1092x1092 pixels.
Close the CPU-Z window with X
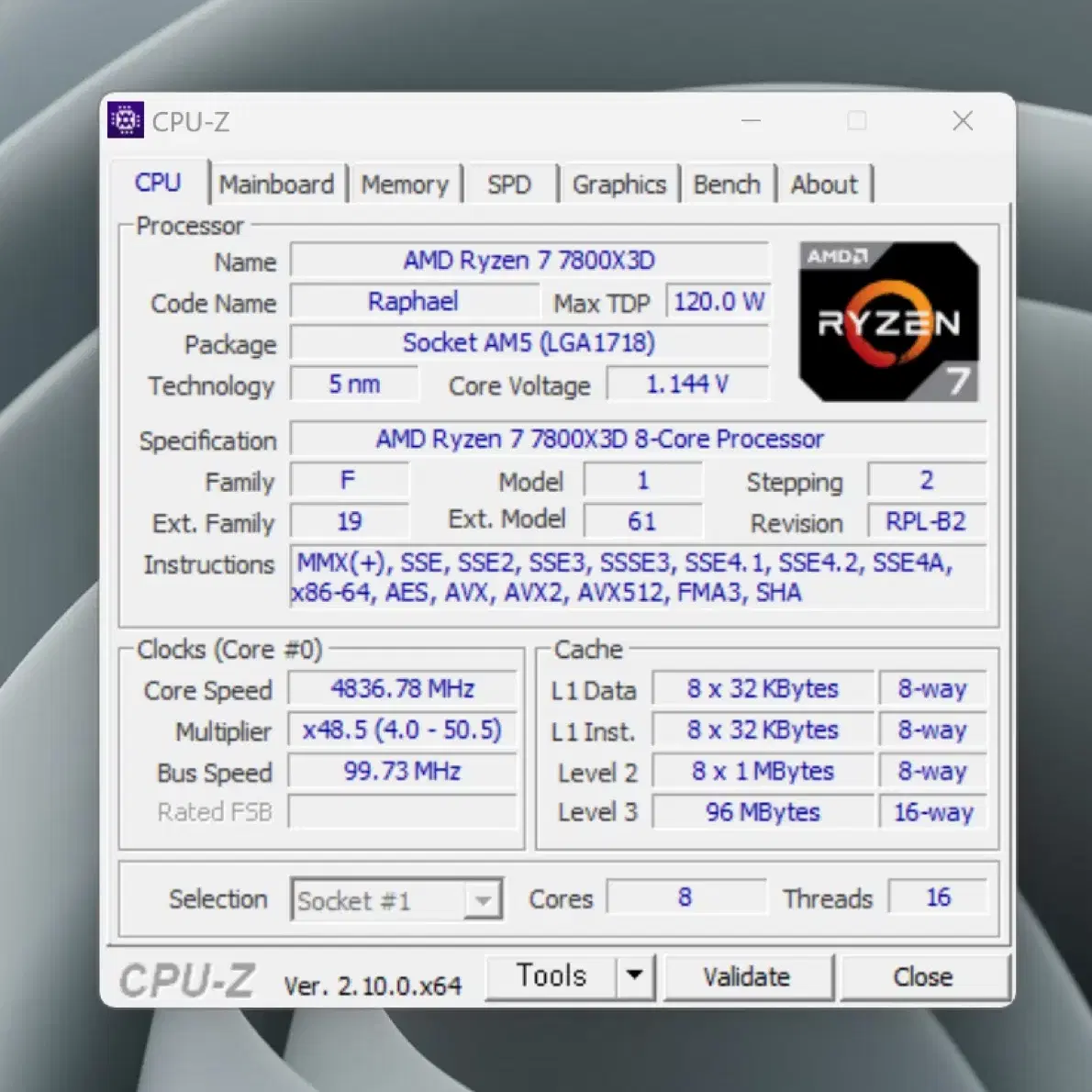tap(964, 120)
